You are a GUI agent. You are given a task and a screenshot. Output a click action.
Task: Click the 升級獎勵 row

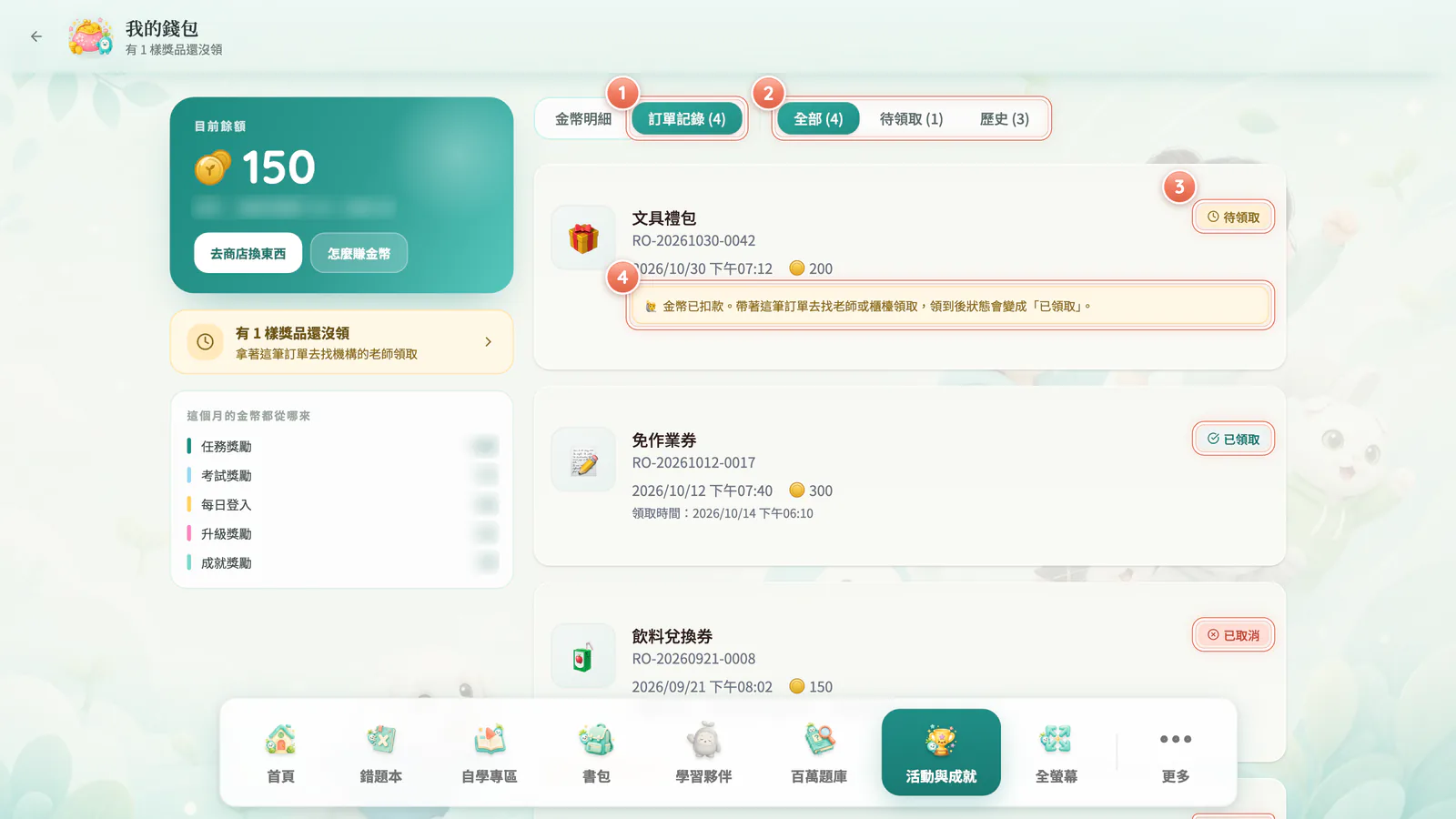click(x=342, y=533)
